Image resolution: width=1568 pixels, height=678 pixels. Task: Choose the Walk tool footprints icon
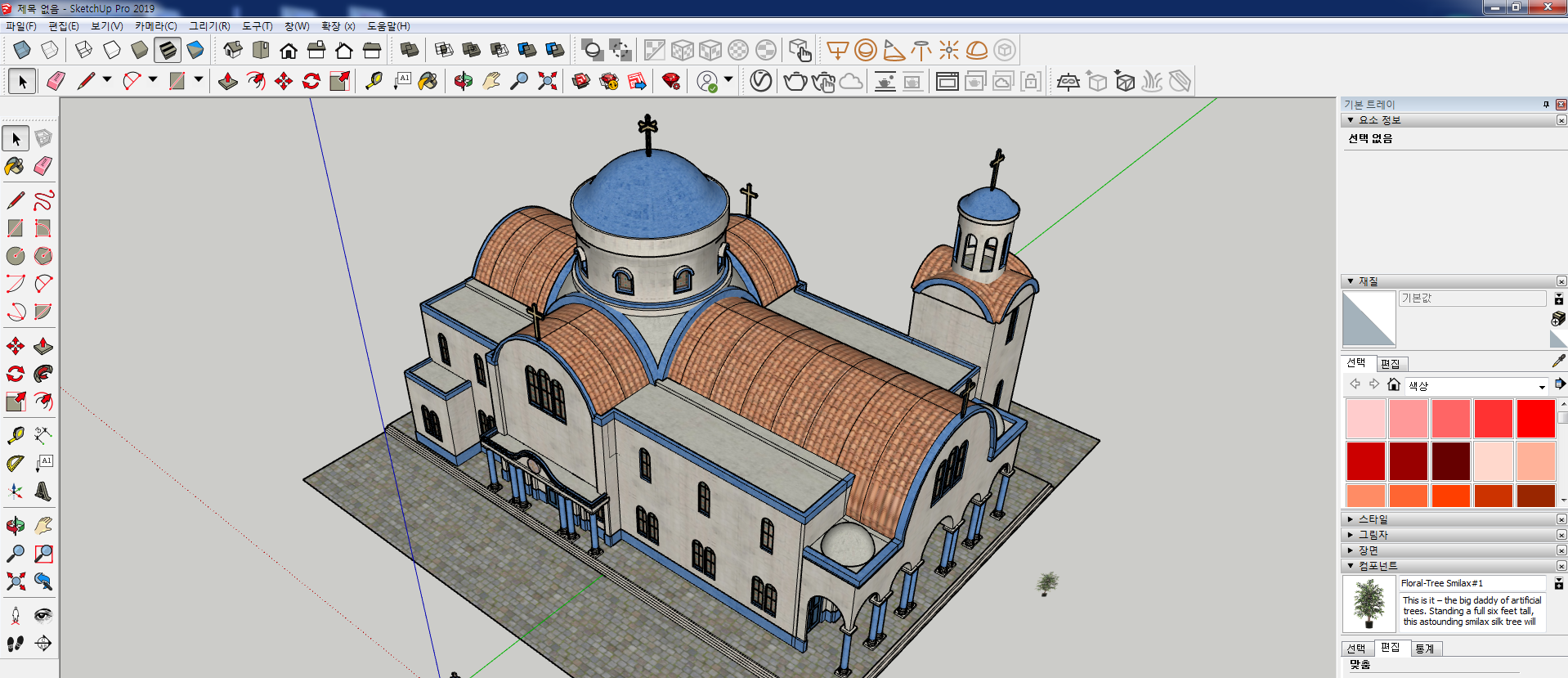(16, 644)
